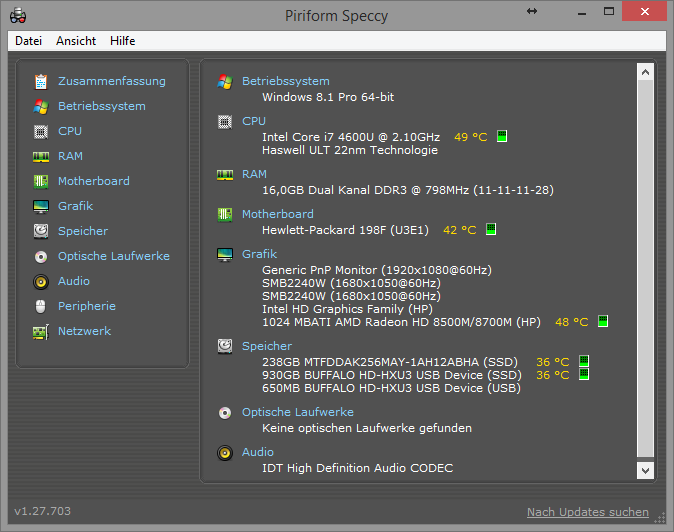Click the CPU heading in summary panel

point(254,121)
